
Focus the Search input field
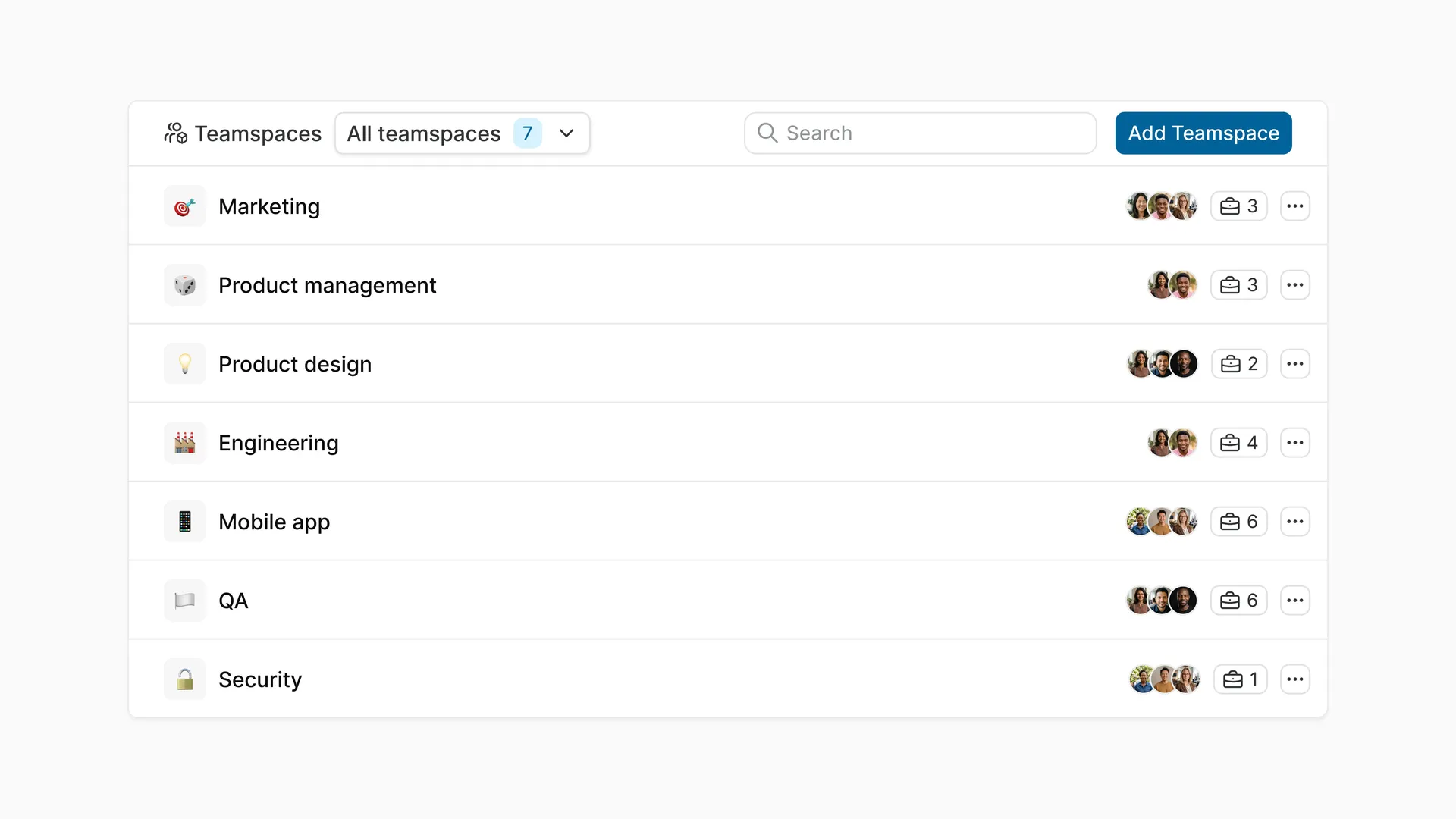pos(920,133)
